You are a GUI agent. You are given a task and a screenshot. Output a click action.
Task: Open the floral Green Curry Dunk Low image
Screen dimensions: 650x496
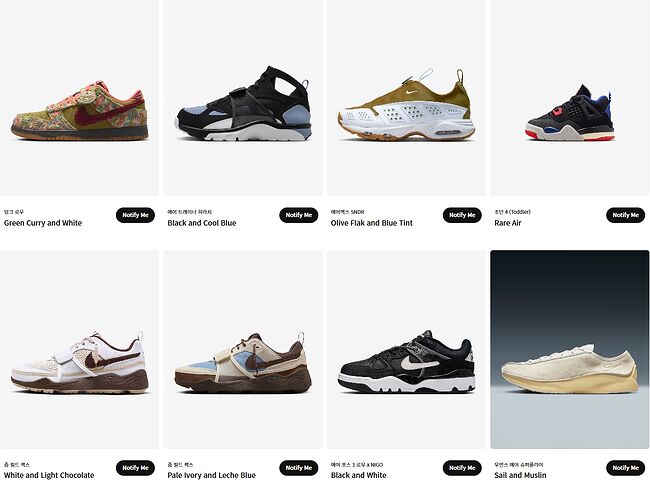pyautogui.click(x=79, y=98)
